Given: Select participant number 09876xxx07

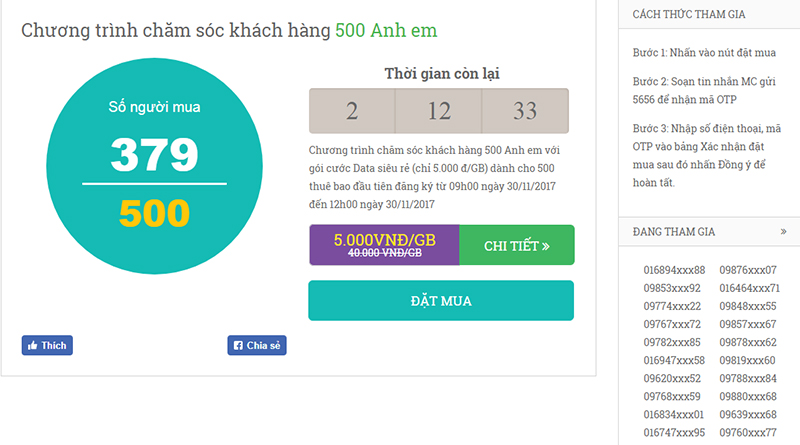Looking at the screenshot, I should (x=749, y=270).
